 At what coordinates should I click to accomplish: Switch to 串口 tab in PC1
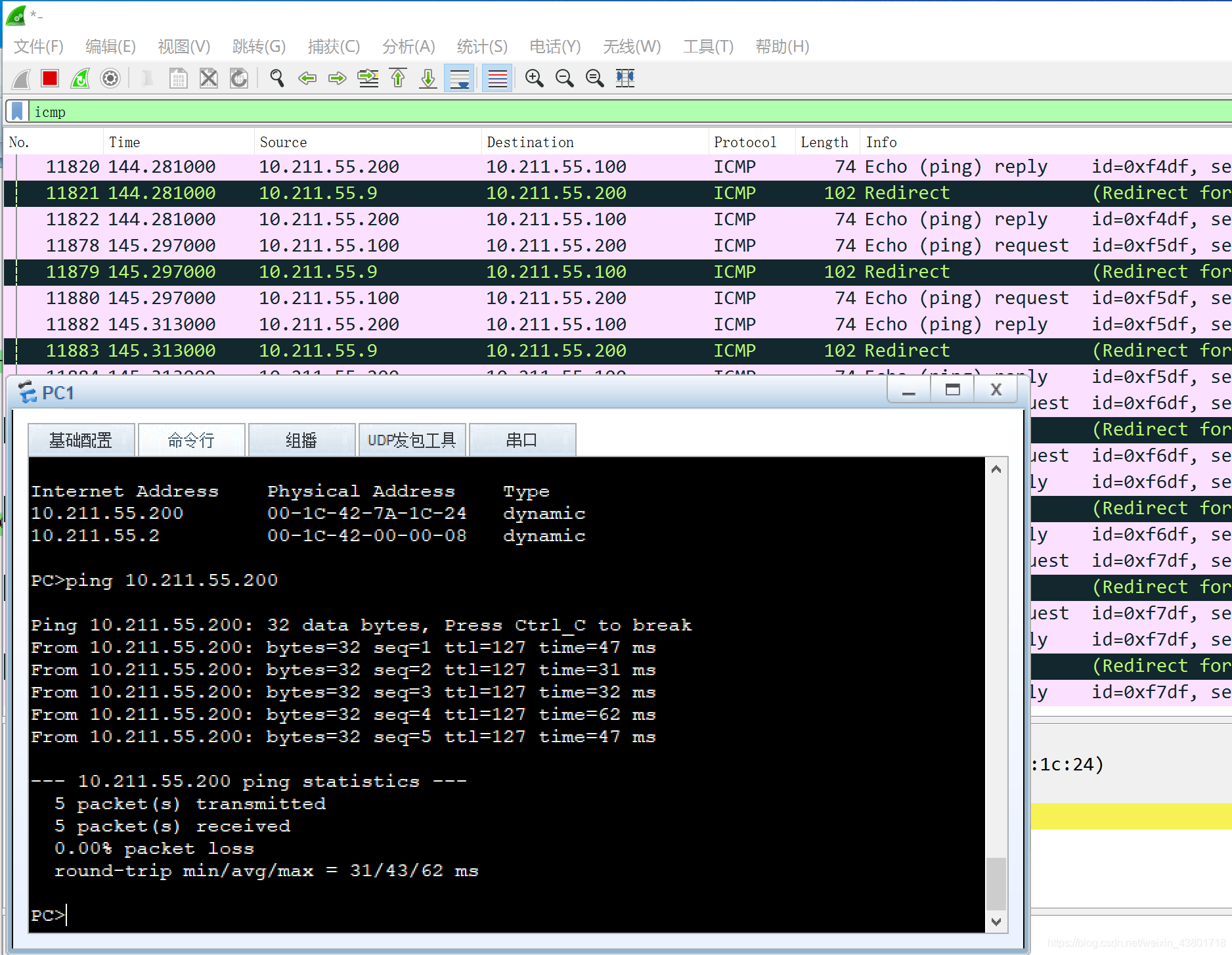522,440
